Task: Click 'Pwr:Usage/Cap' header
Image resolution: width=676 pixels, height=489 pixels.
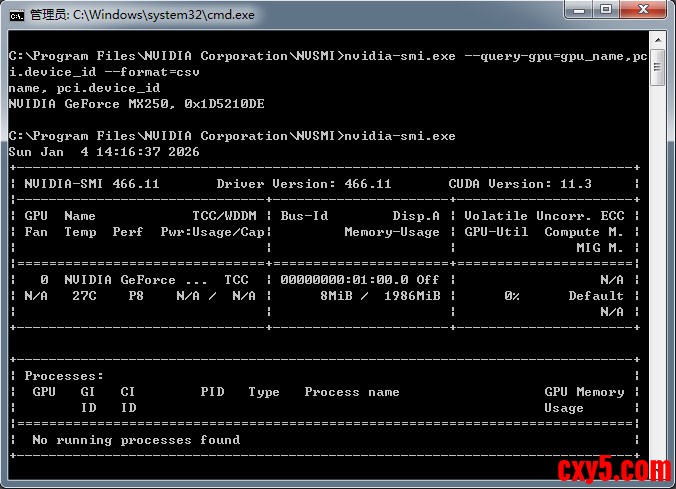Action: pyautogui.click(x=212, y=232)
